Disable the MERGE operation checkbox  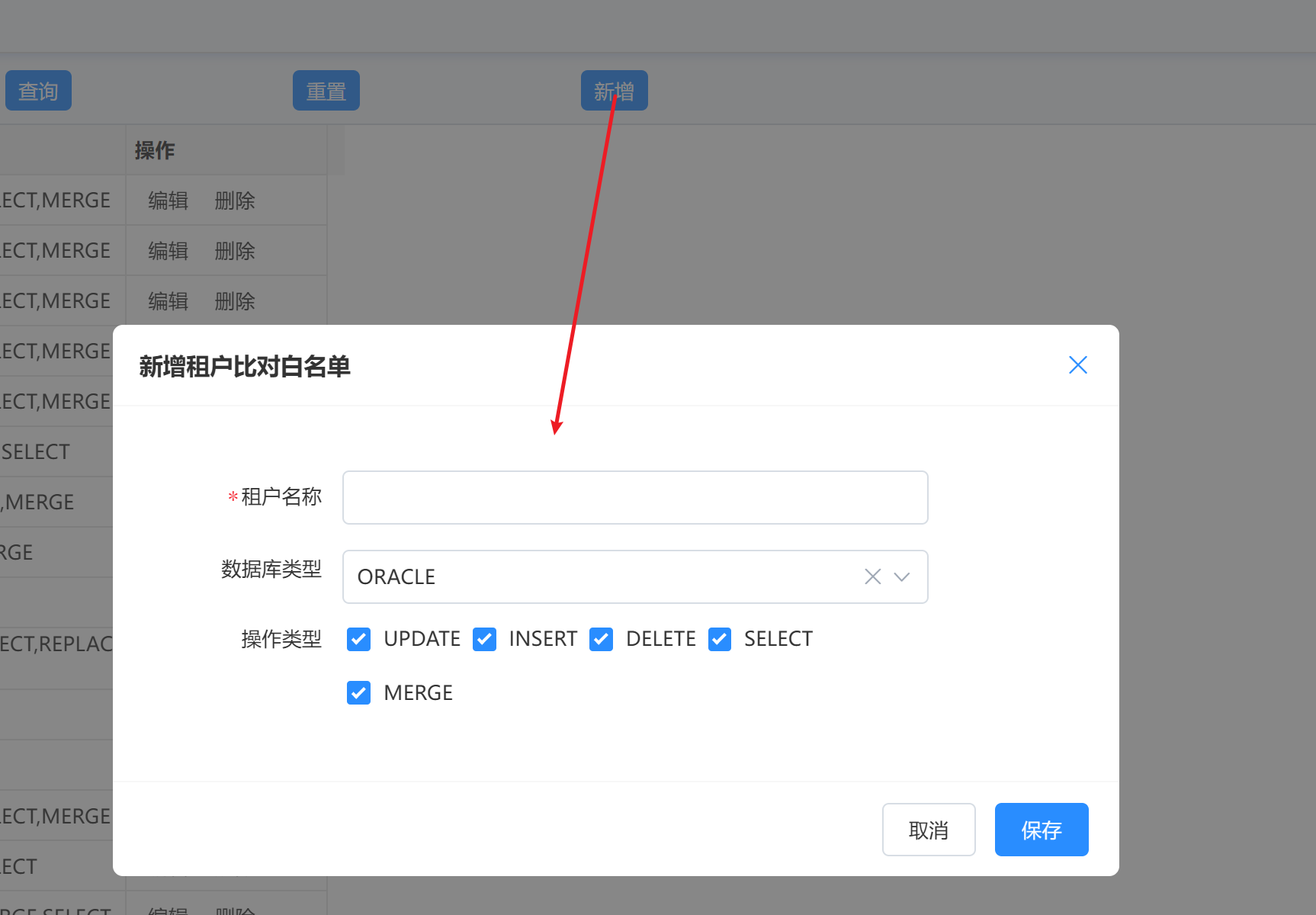click(358, 692)
